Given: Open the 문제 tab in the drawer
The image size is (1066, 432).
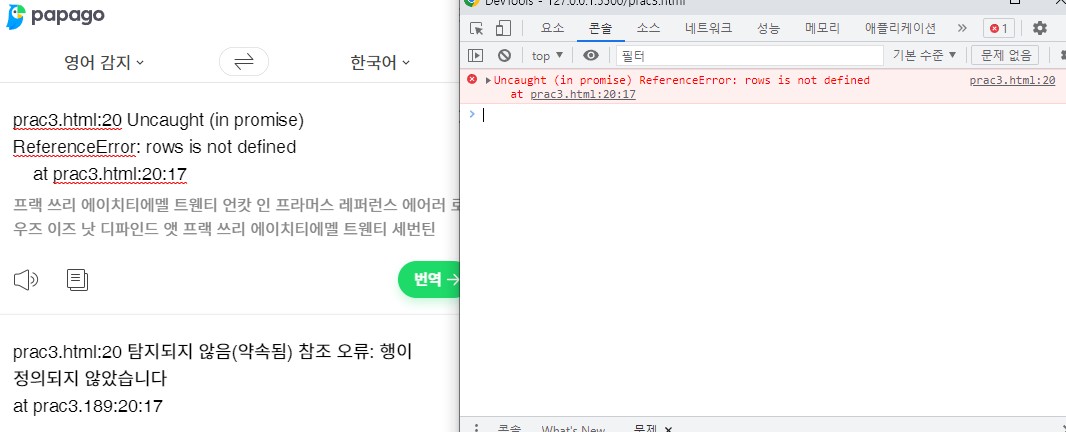Looking at the screenshot, I should pos(645,429).
